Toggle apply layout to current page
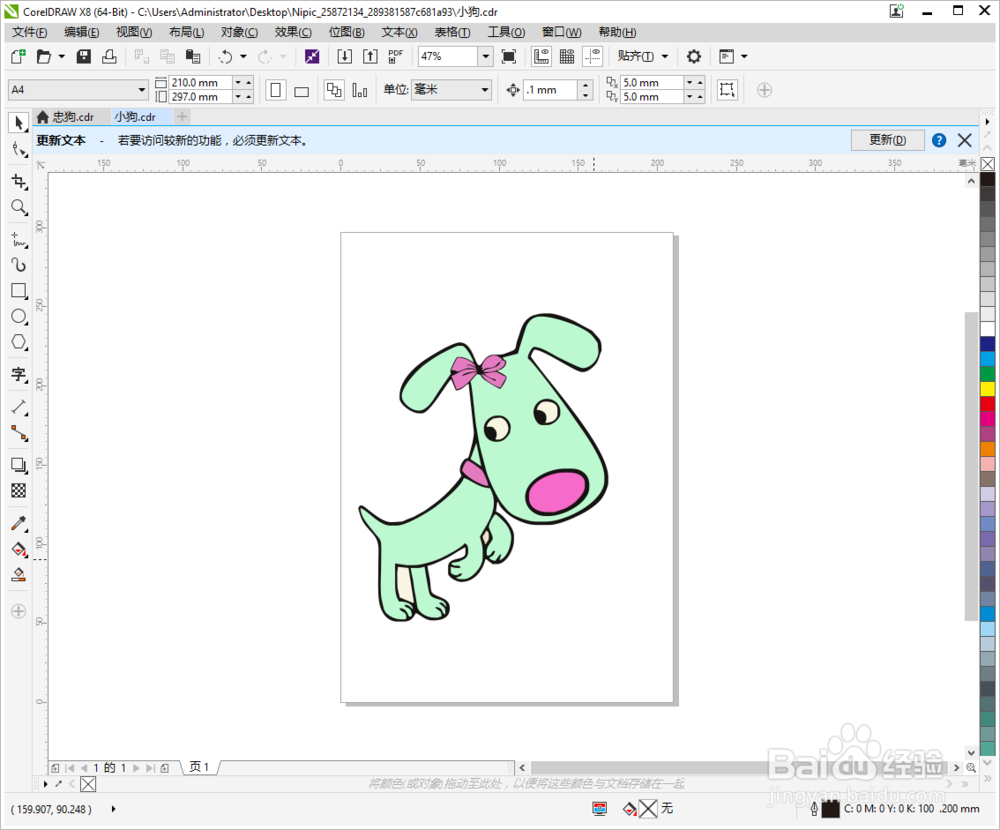1000x830 pixels. click(x=360, y=90)
